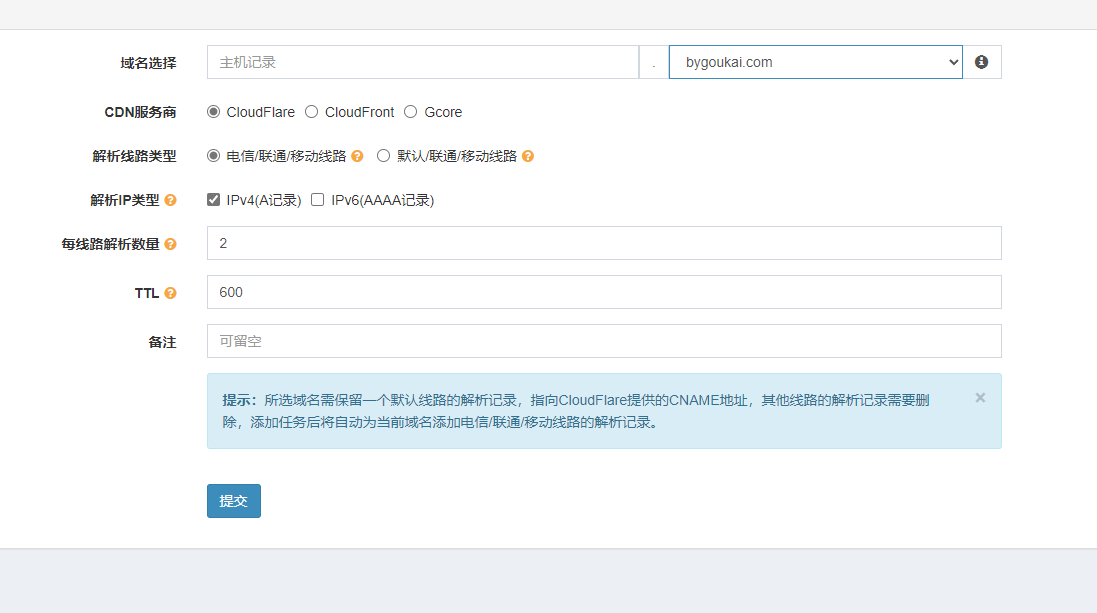Select the CloudFlare radio option
This screenshot has height=613, width=1097.
pos(213,112)
